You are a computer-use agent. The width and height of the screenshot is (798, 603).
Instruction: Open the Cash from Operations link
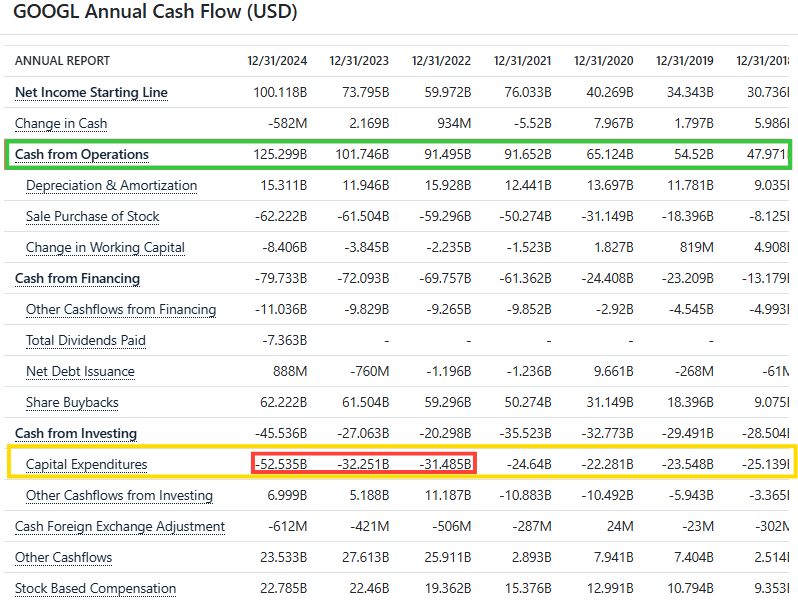(x=82, y=155)
